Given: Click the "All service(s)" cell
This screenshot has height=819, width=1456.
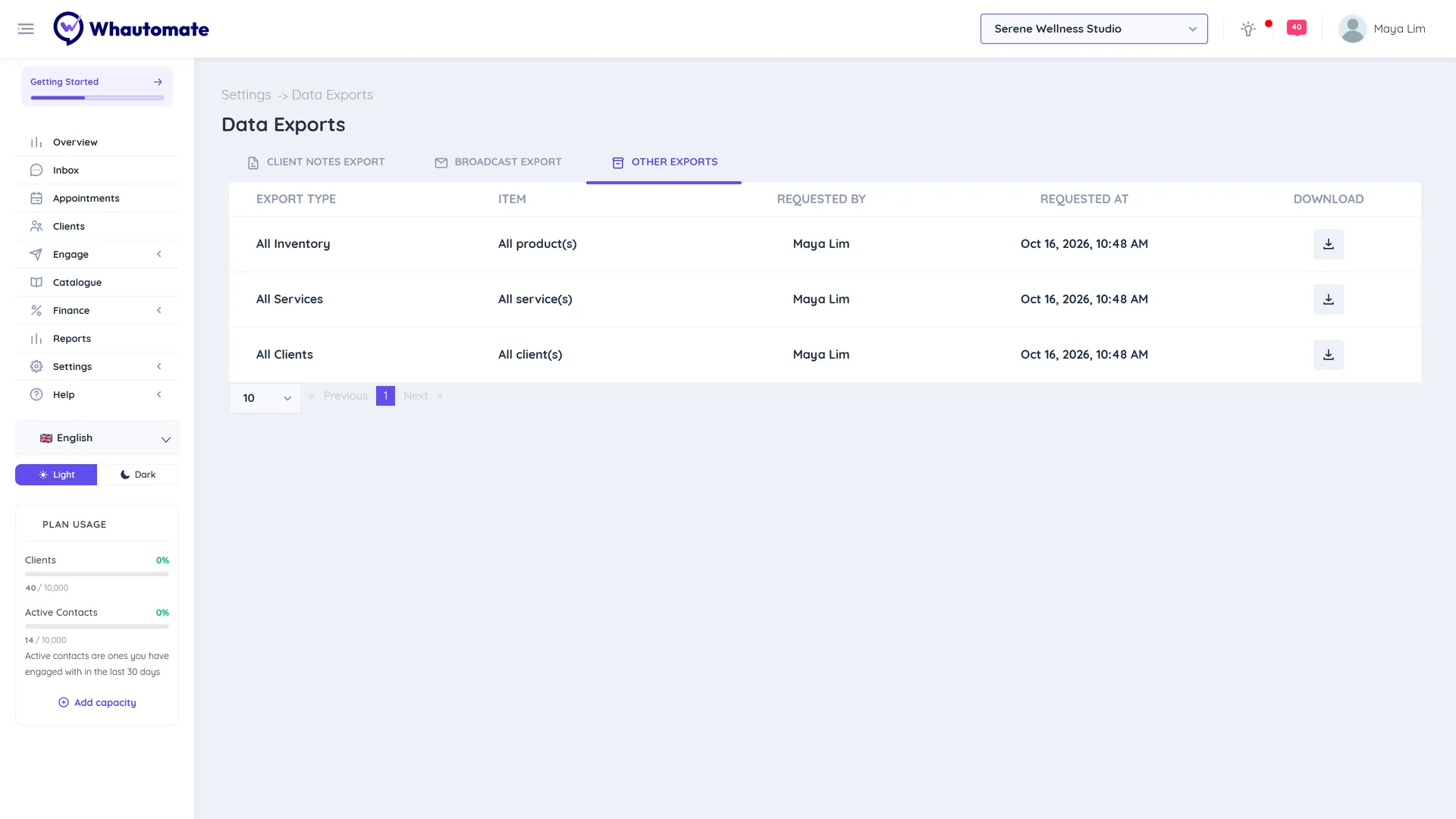Looking at the screenshot, I should pyautogui.click(x=535, y=300).
